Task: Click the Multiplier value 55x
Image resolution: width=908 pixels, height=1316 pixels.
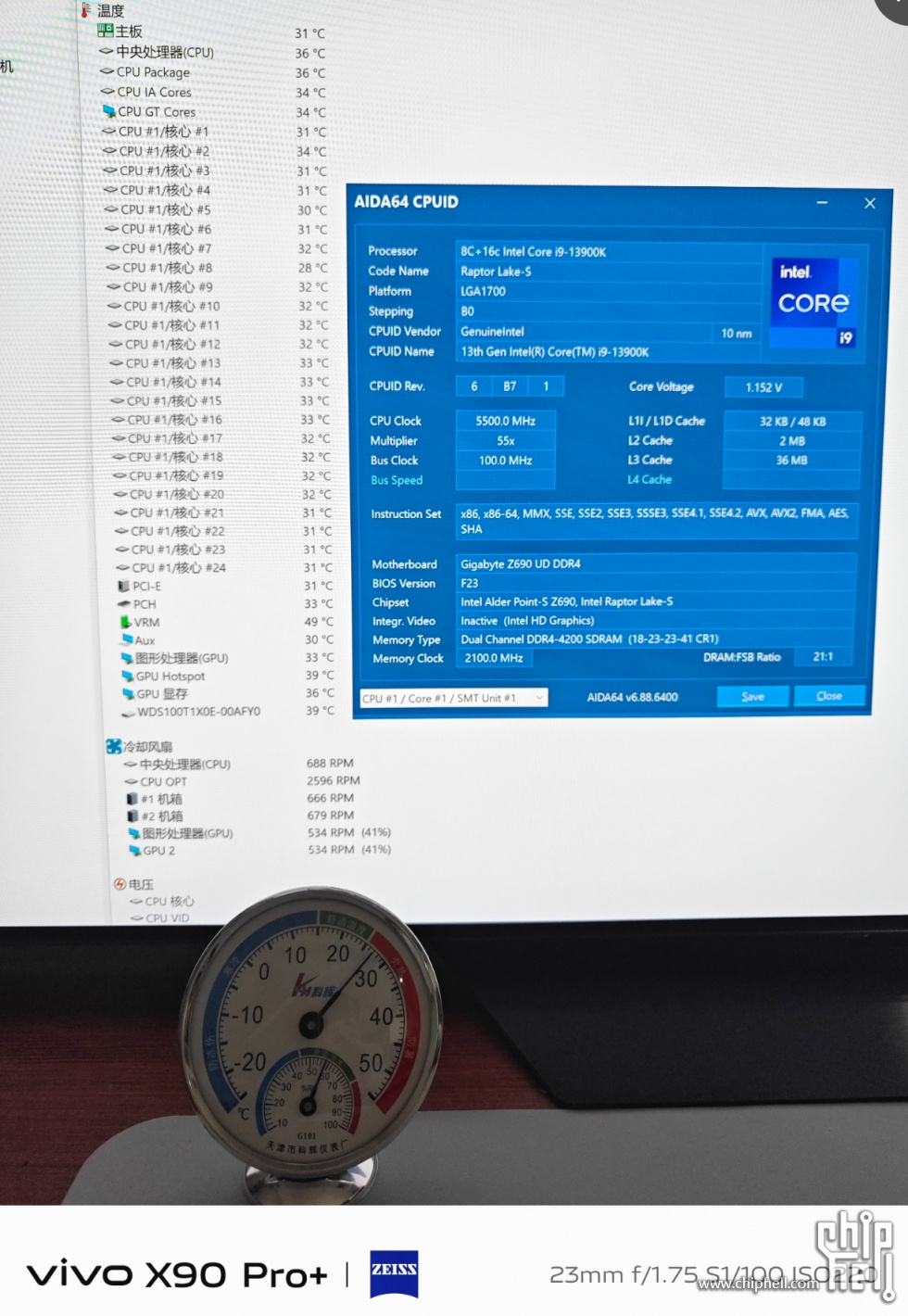Action: (x=506, y=441)
